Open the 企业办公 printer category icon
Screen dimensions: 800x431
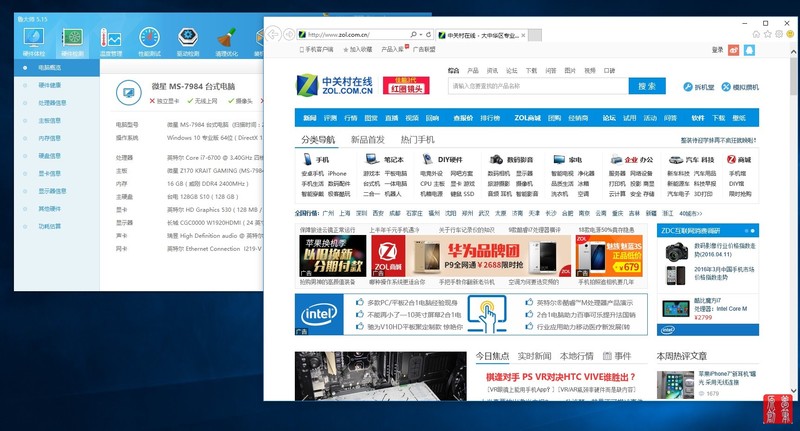click(x=616, y=159)
